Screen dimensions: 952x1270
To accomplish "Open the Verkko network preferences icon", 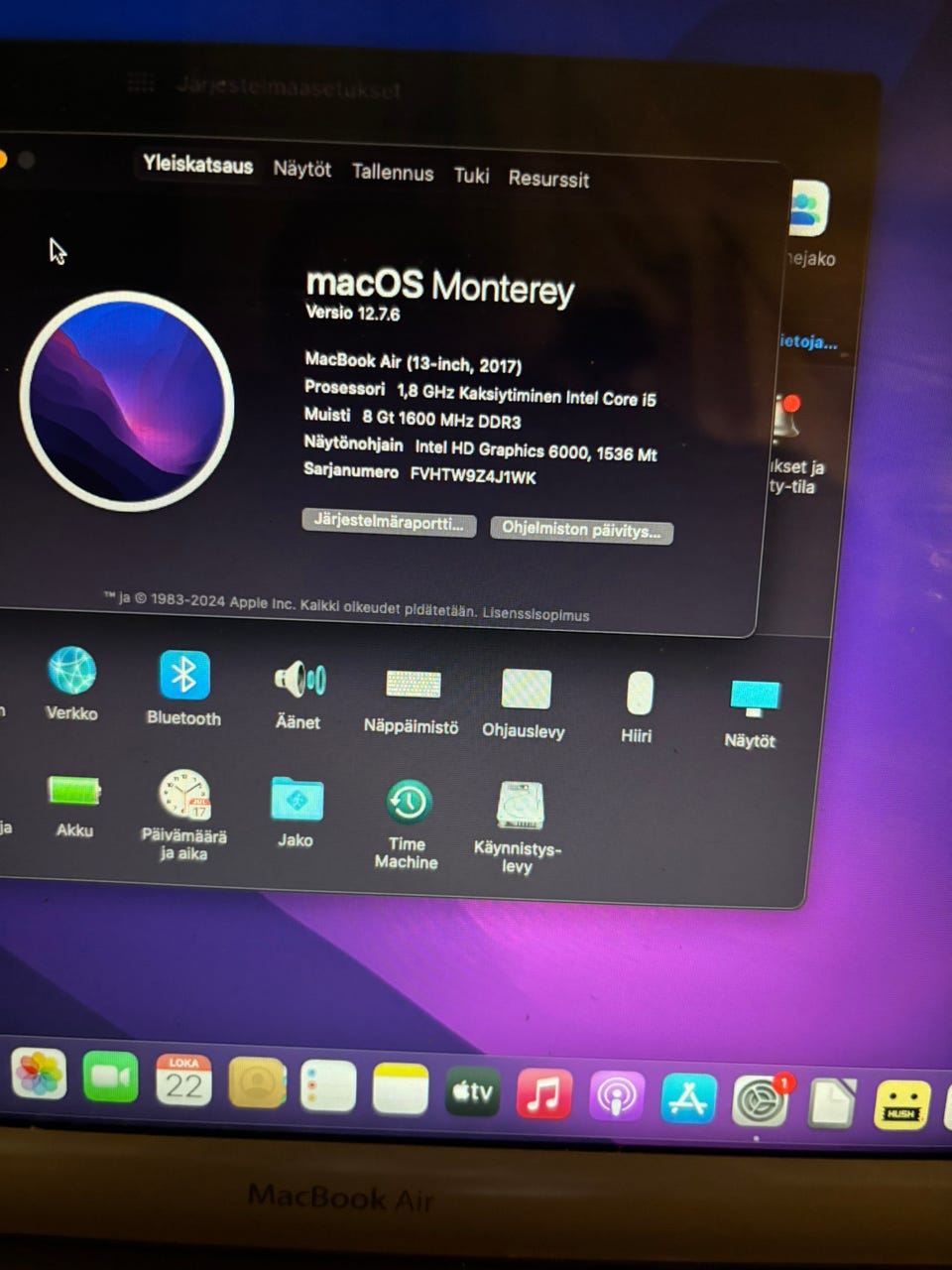I will click(72, 670).
